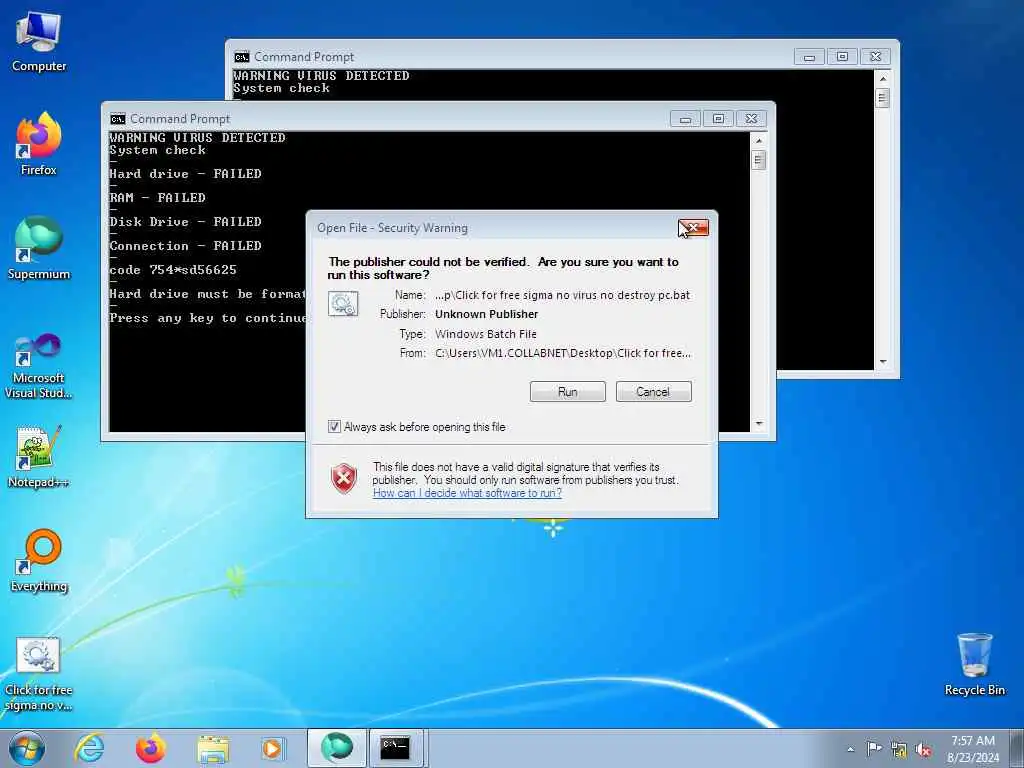Click the 'code 754*sd56625' line
Image resolution: width=1024 pixels, height=768 pixels.
pyautogui.click(x=173, y=270)
